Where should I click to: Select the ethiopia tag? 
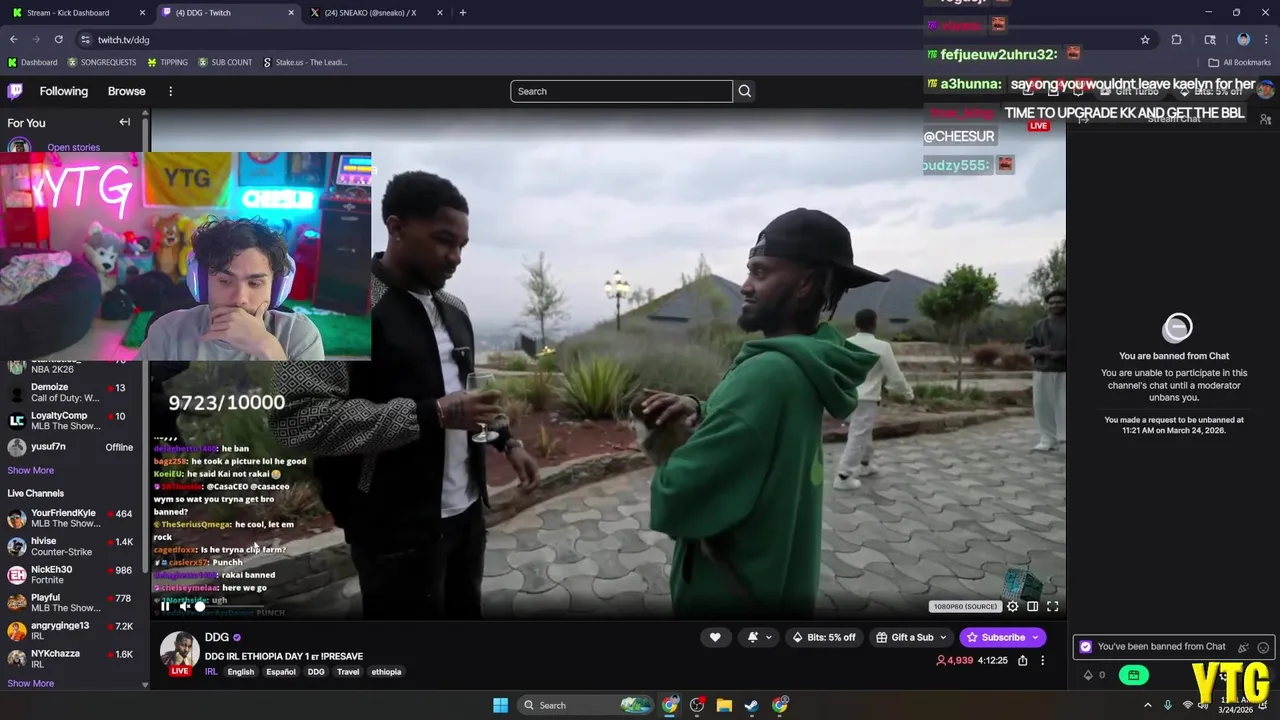(386, 672)
